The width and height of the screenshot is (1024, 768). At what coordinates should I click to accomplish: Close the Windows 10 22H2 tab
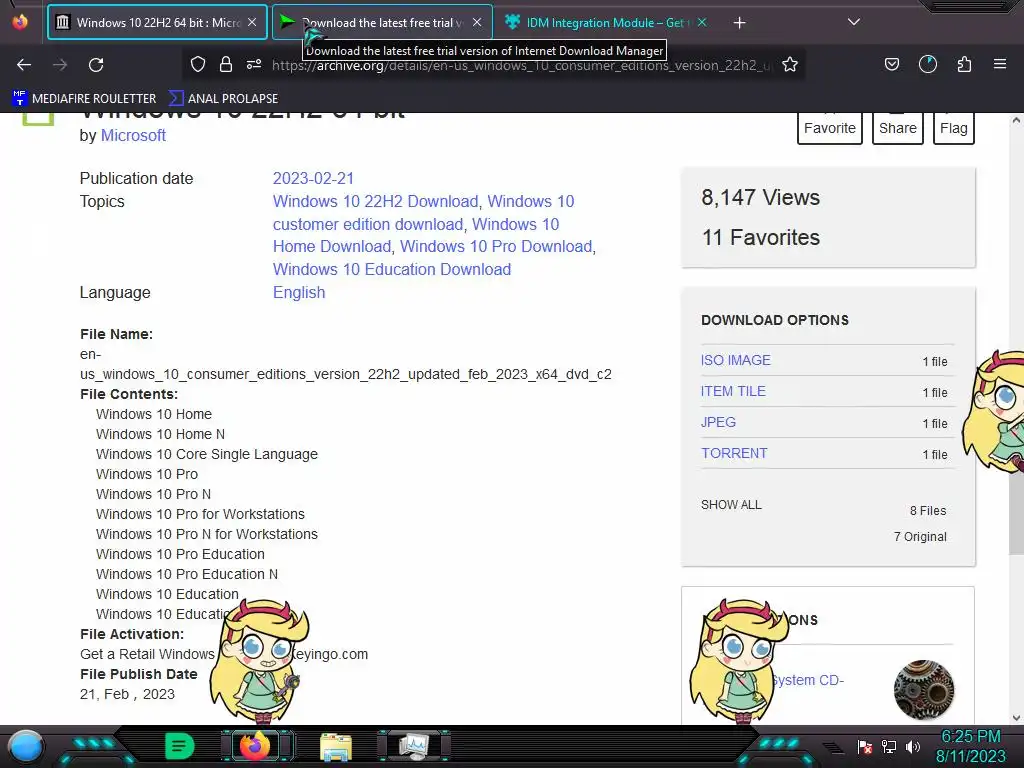tap(252, 22)
